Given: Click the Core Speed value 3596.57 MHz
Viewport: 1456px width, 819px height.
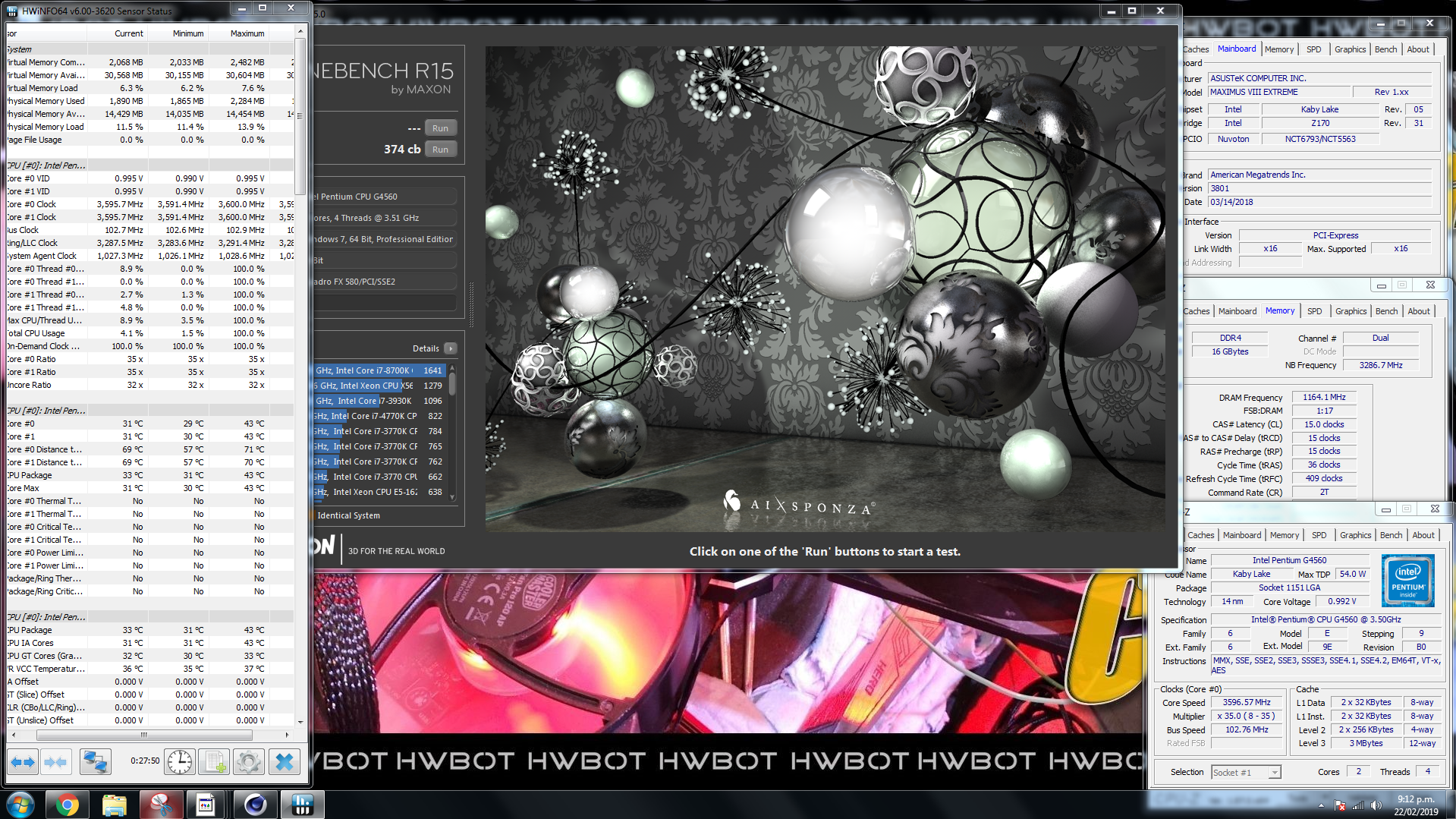Looking at the screenshot, I should coord(1247,702).
